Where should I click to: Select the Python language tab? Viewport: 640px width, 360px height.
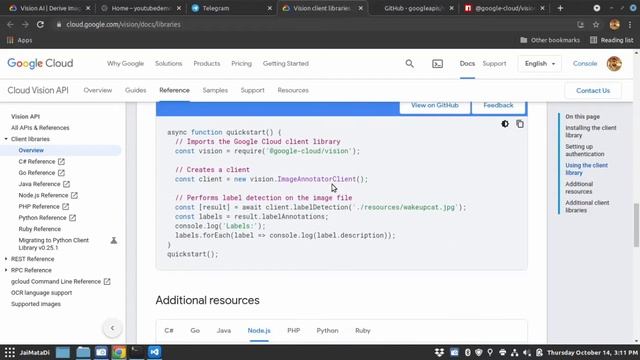(327, 331)
